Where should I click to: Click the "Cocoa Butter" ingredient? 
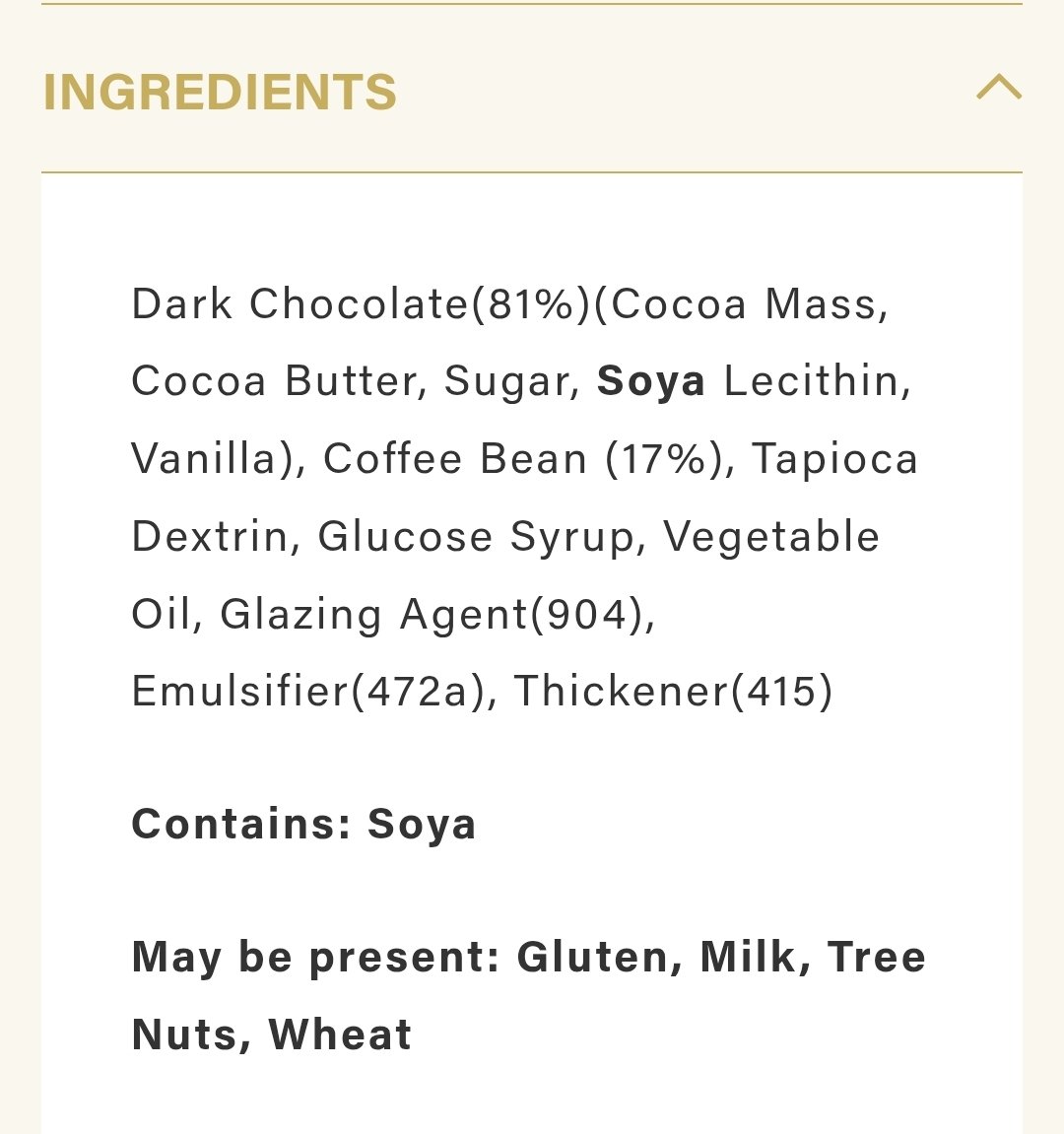(276, 381)
